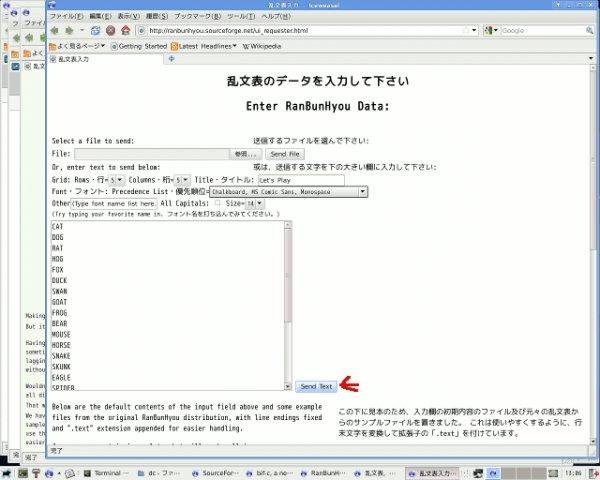Click the word CAT in the text area
600x480 pixels.
click(x=57, y=227)
